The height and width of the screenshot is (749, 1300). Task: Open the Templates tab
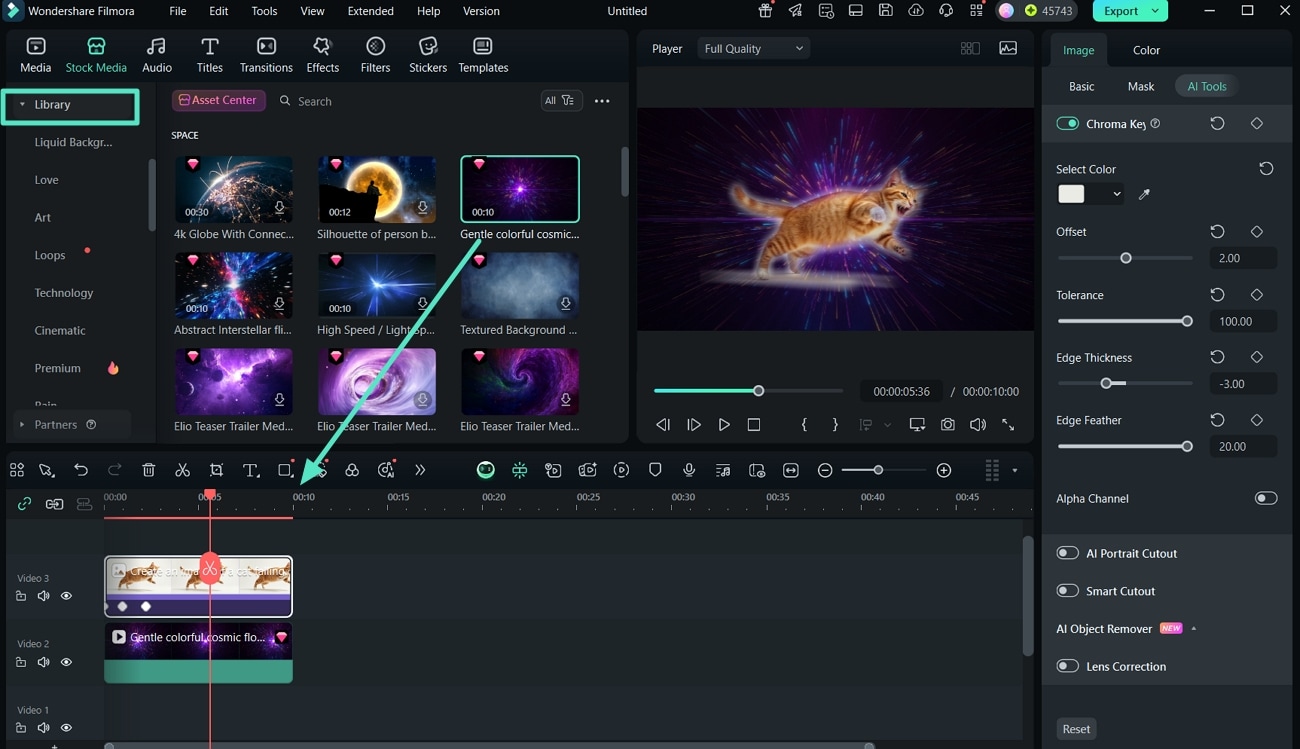[483, 55]
